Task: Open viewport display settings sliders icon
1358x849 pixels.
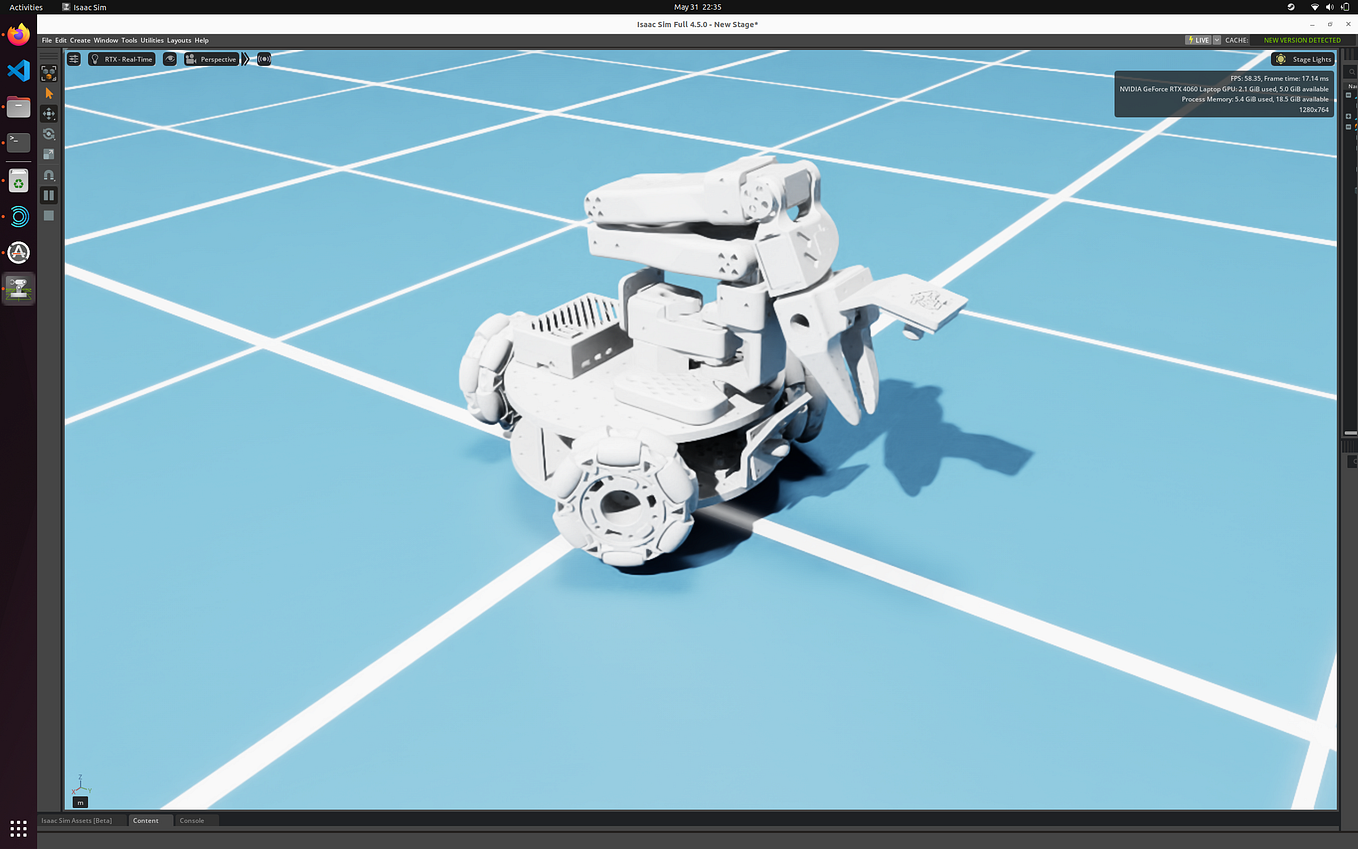Action: (x=74, y=59)
